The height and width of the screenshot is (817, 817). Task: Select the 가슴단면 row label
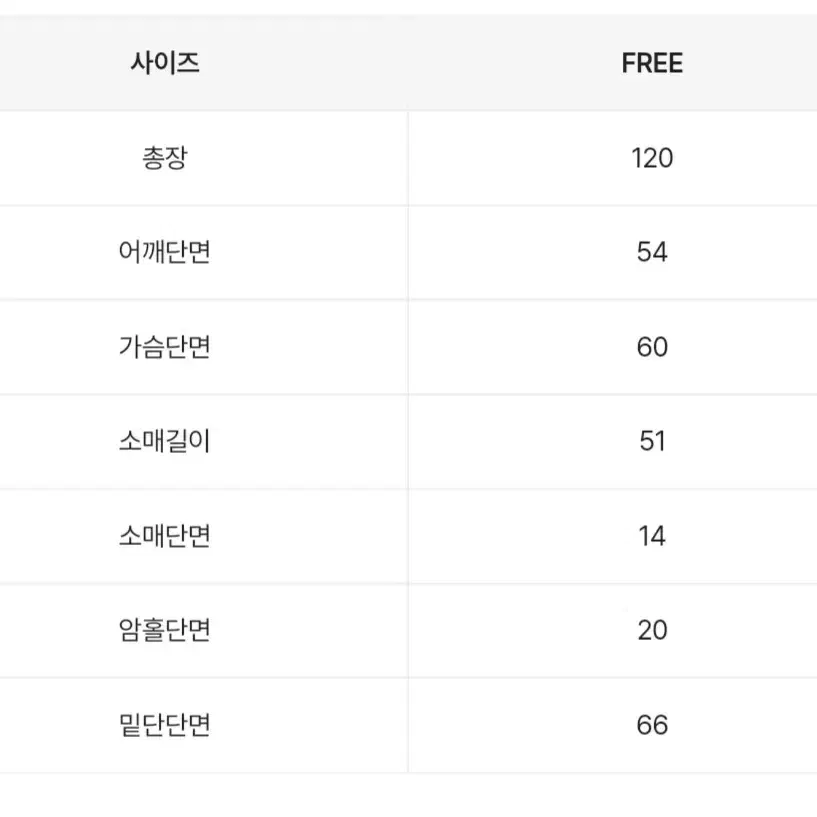[165, 347]
